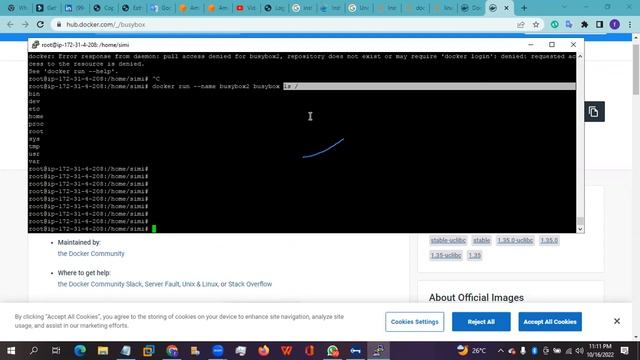
Task: Click Reject All cookies button
Action: coord(481,322)
